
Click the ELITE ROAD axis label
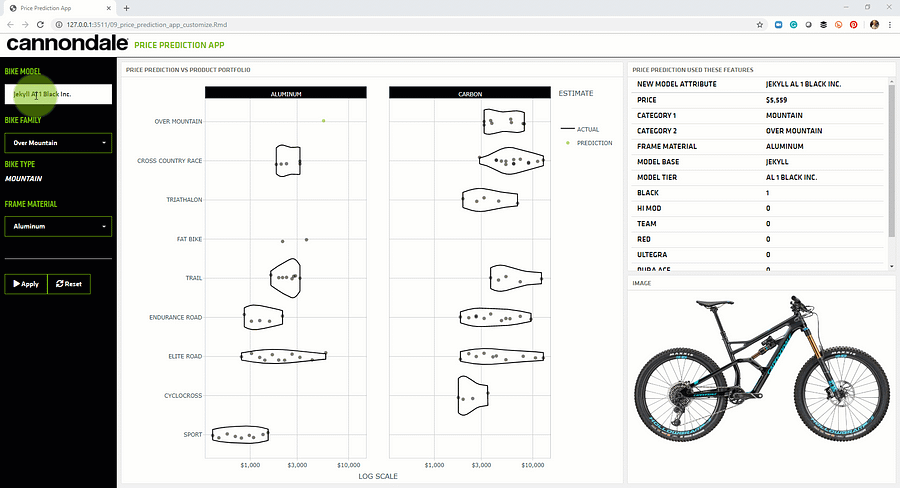tap(185, 357)
